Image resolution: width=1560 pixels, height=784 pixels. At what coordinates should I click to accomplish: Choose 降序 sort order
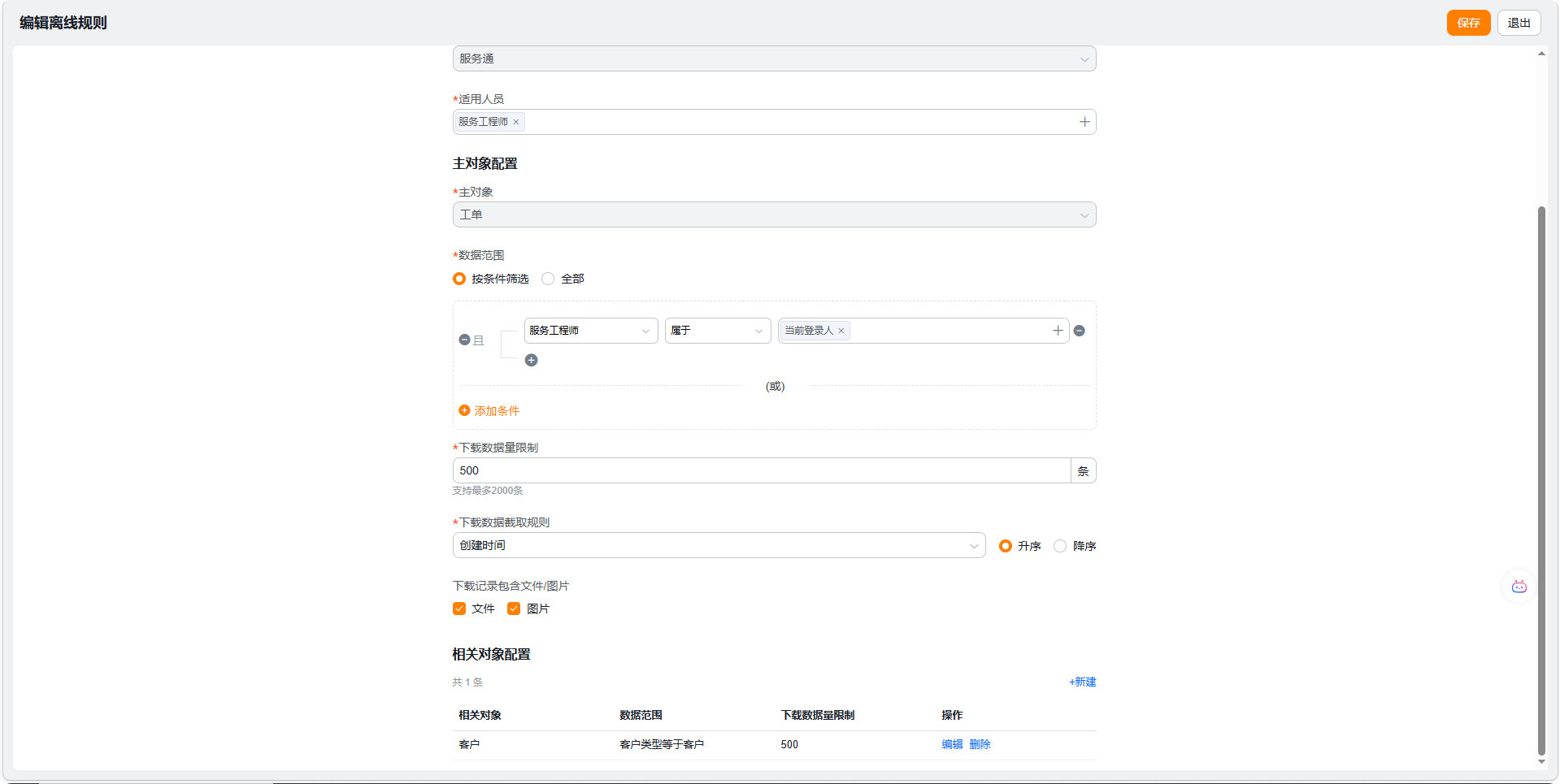pyautogui.click(x=1060, y=546)
